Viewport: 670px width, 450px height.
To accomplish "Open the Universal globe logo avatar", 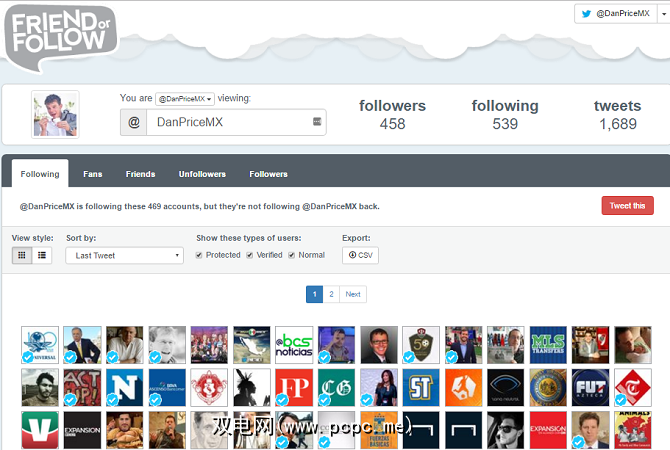I will pos(40,345).
